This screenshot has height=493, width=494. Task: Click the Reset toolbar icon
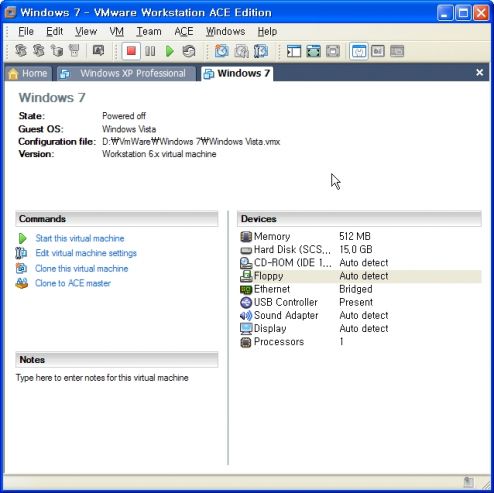pyautogui.click(x=189, y=51)
